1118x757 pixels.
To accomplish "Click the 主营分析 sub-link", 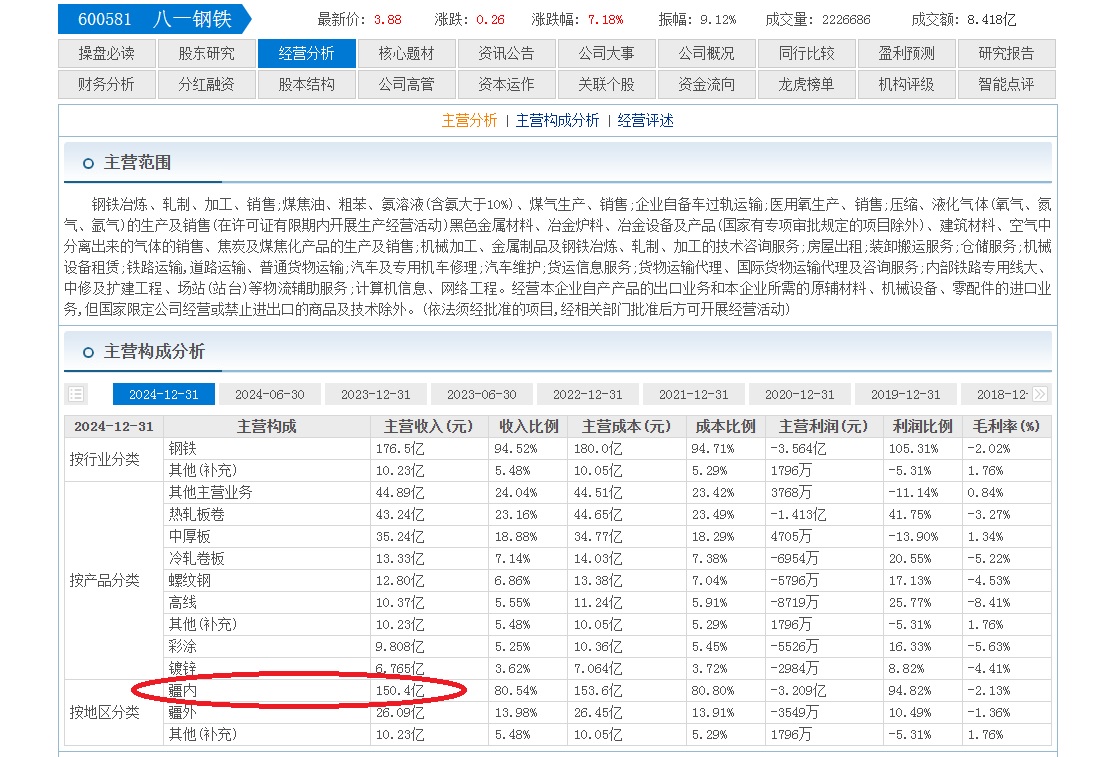I will (469, 120).
